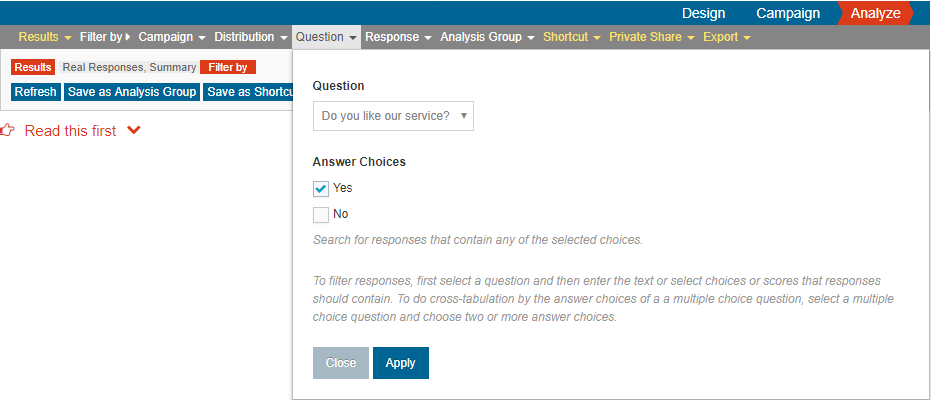Expand the Campaign filter dropdown
931x400 pixels.
(172, 37)
